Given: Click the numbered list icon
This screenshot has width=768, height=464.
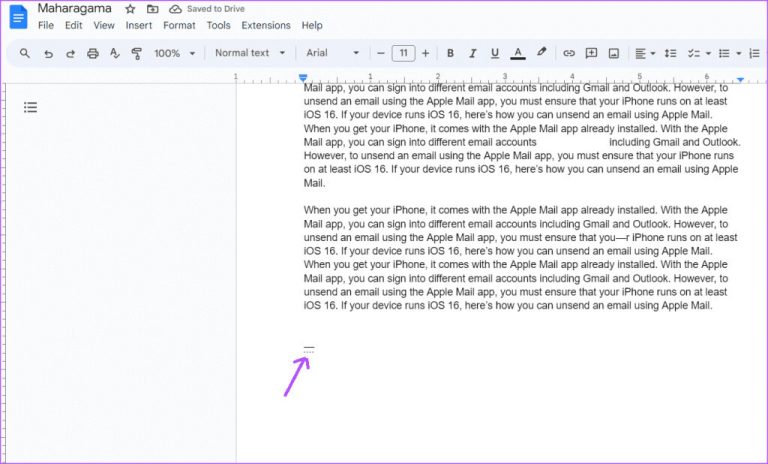Looking at the screenshot, I should tap(754, 53).
